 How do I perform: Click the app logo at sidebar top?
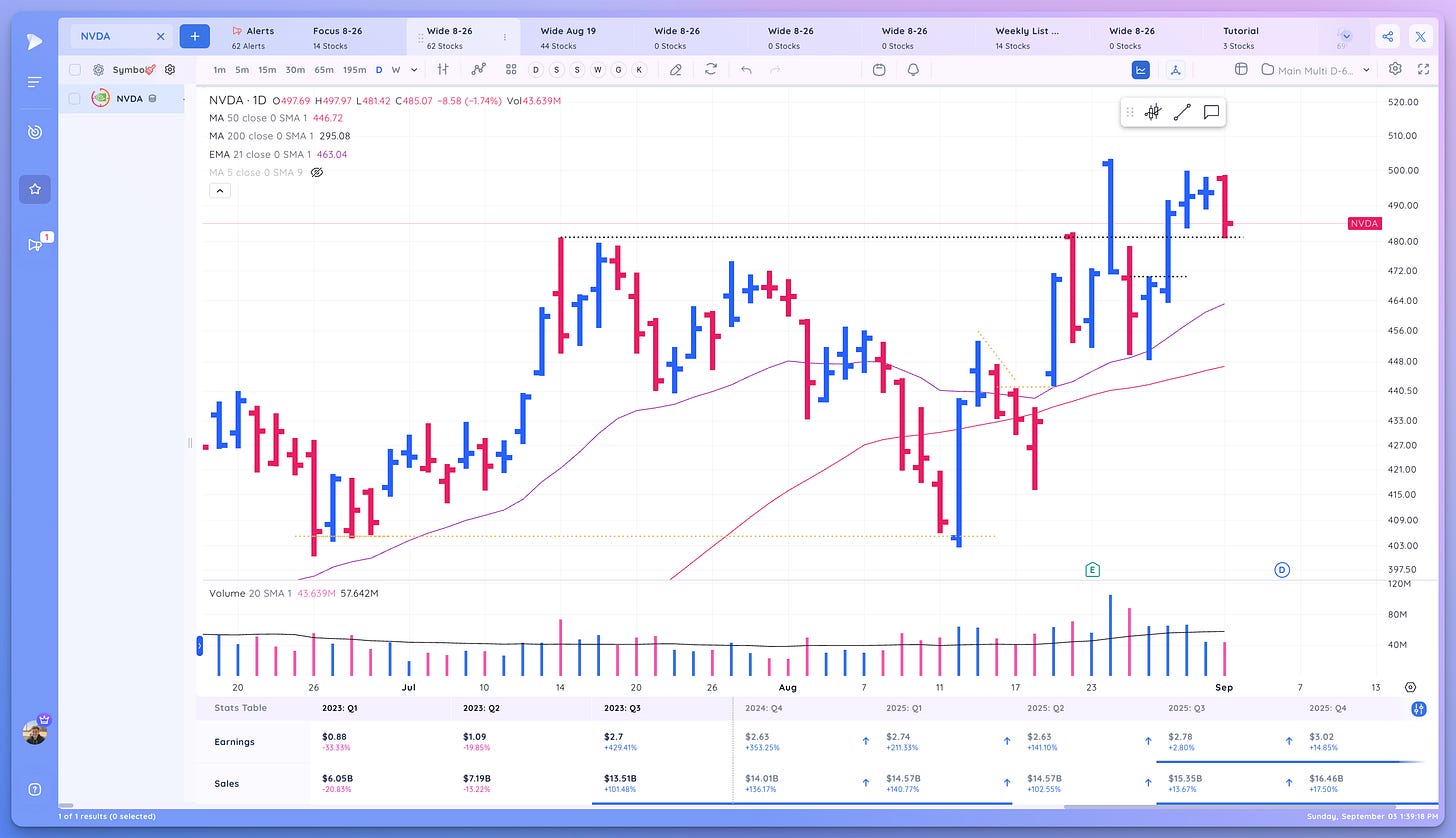35,41
